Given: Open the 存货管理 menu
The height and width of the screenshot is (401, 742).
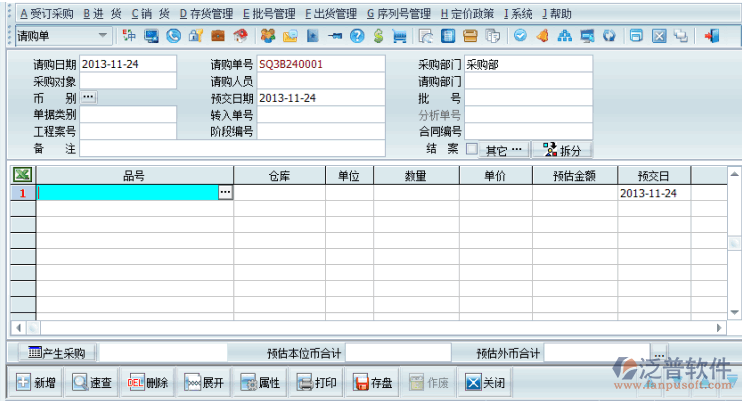Looking at the screenshot, I should pyautogui.click(x=206, y=14).
